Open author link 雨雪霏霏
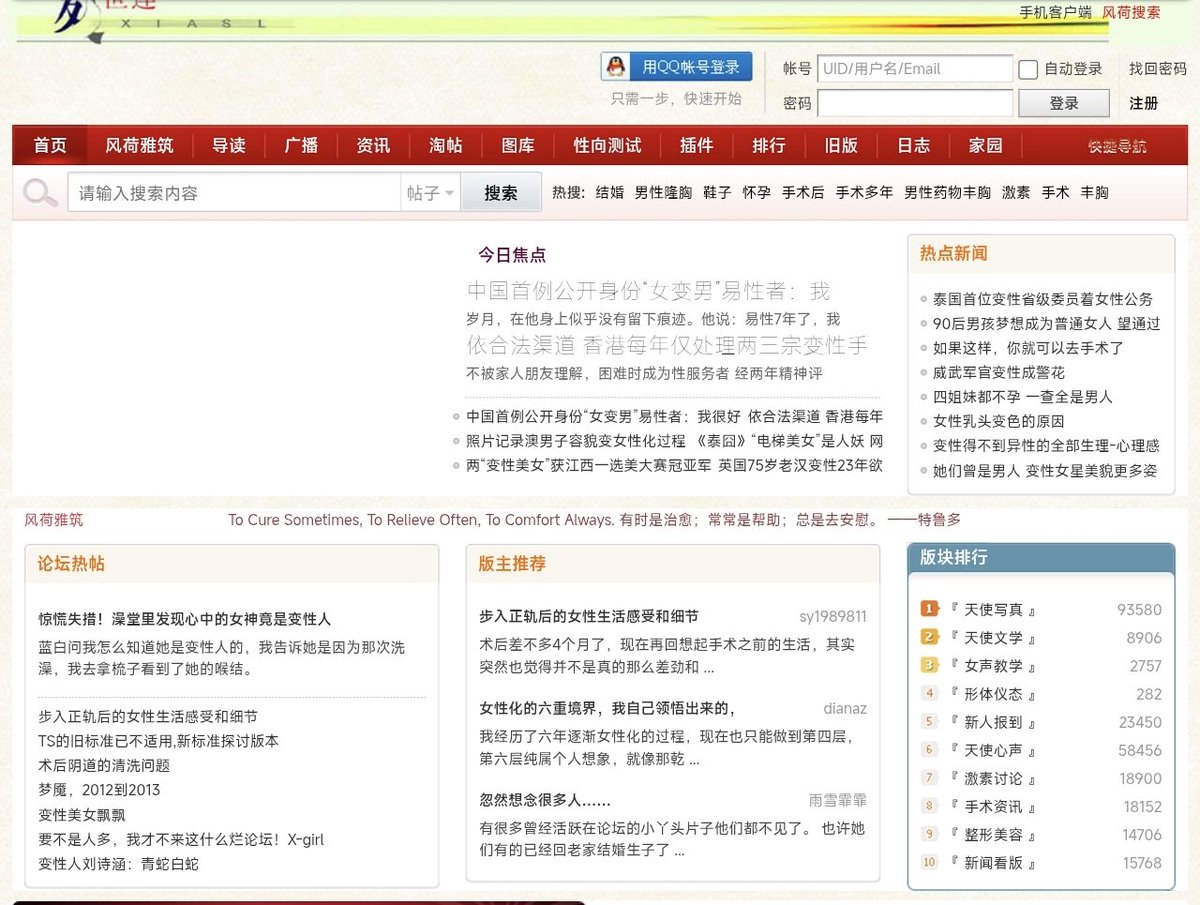The image size is (1200, 905). (838, 800)
